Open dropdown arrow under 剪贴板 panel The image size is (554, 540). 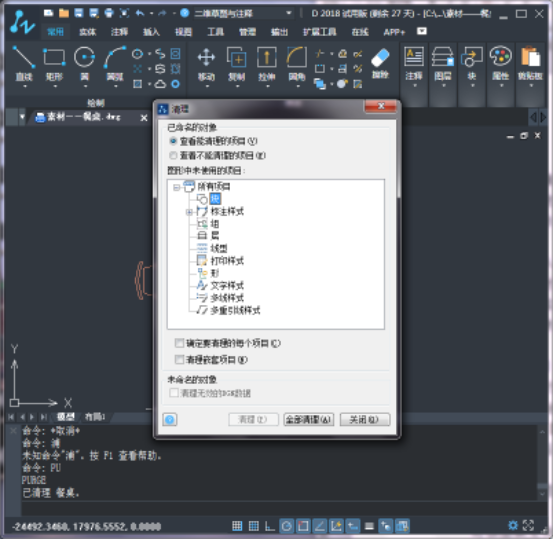coord(531,86)
